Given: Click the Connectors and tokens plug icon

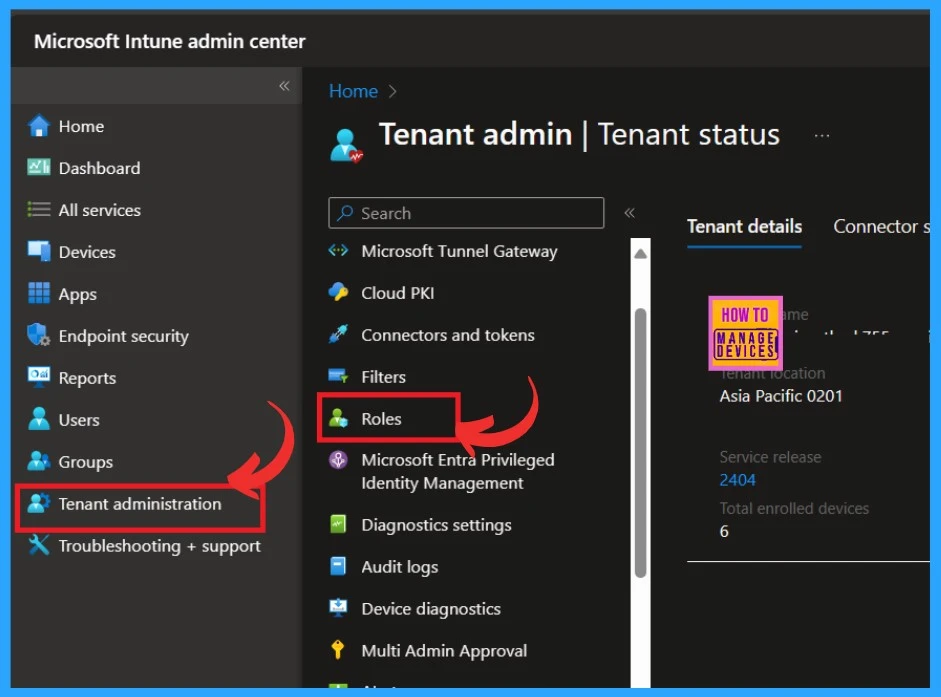Looking at the screenshot, I should [x=338, y=334].
